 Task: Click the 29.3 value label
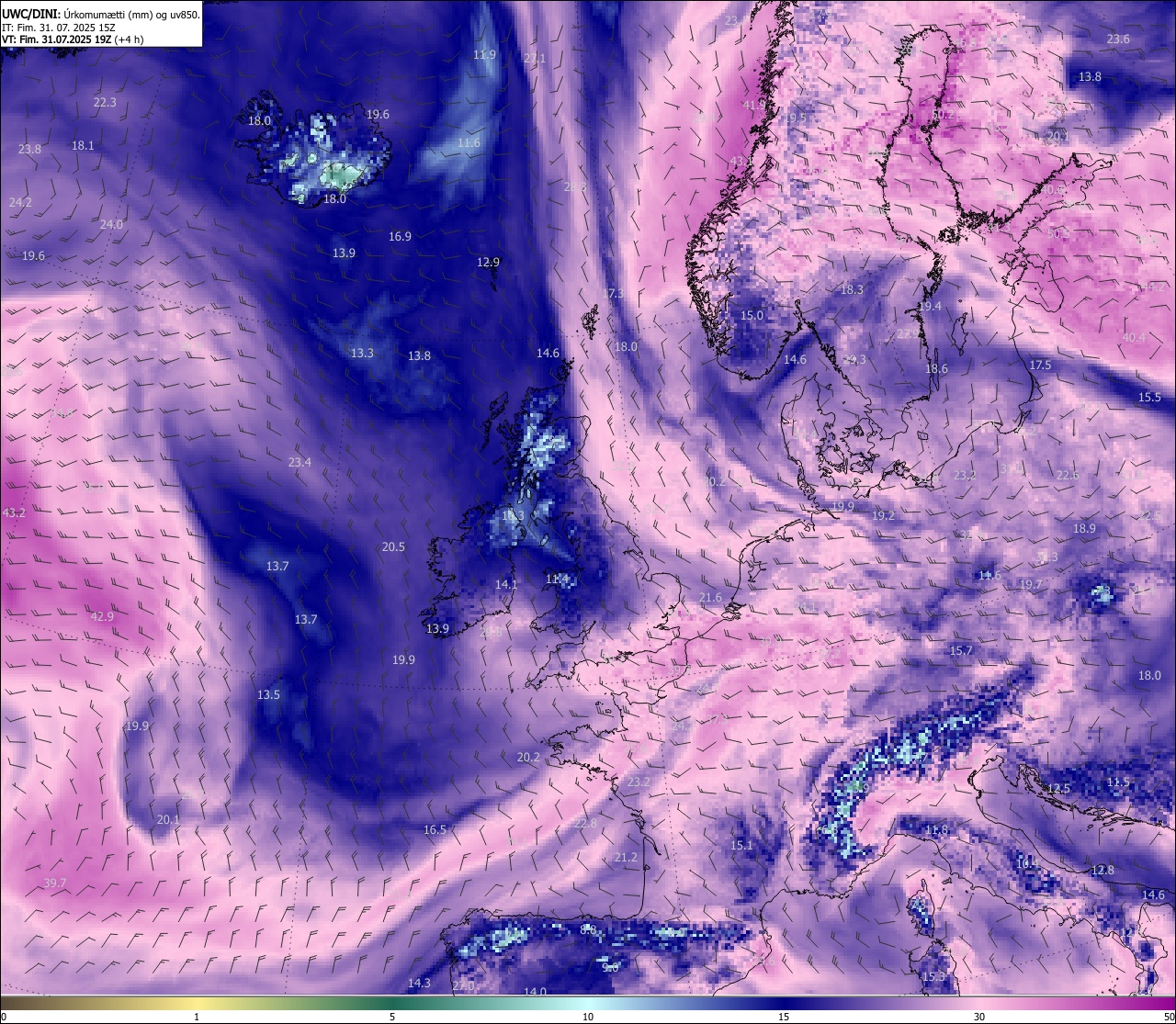(855, 359)
